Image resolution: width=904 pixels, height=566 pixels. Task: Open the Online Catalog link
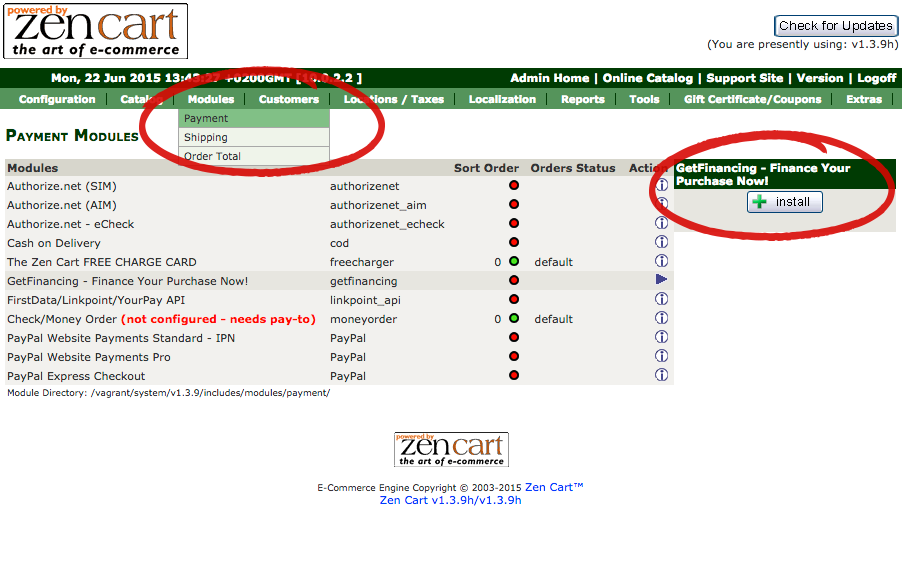(647, 78)
